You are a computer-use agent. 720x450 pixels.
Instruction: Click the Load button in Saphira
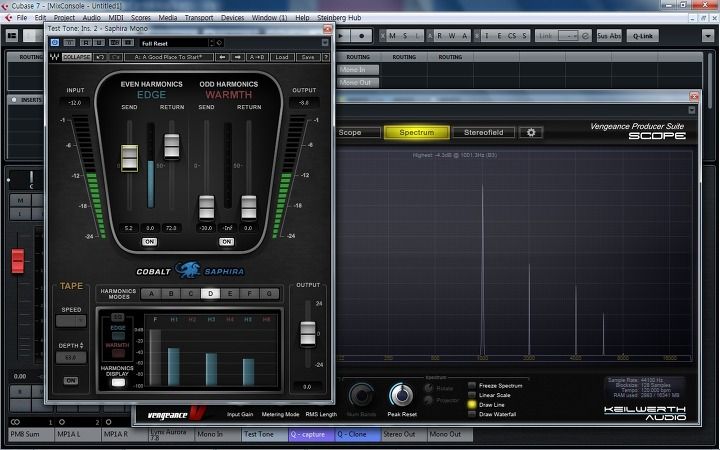pos(281,57)
